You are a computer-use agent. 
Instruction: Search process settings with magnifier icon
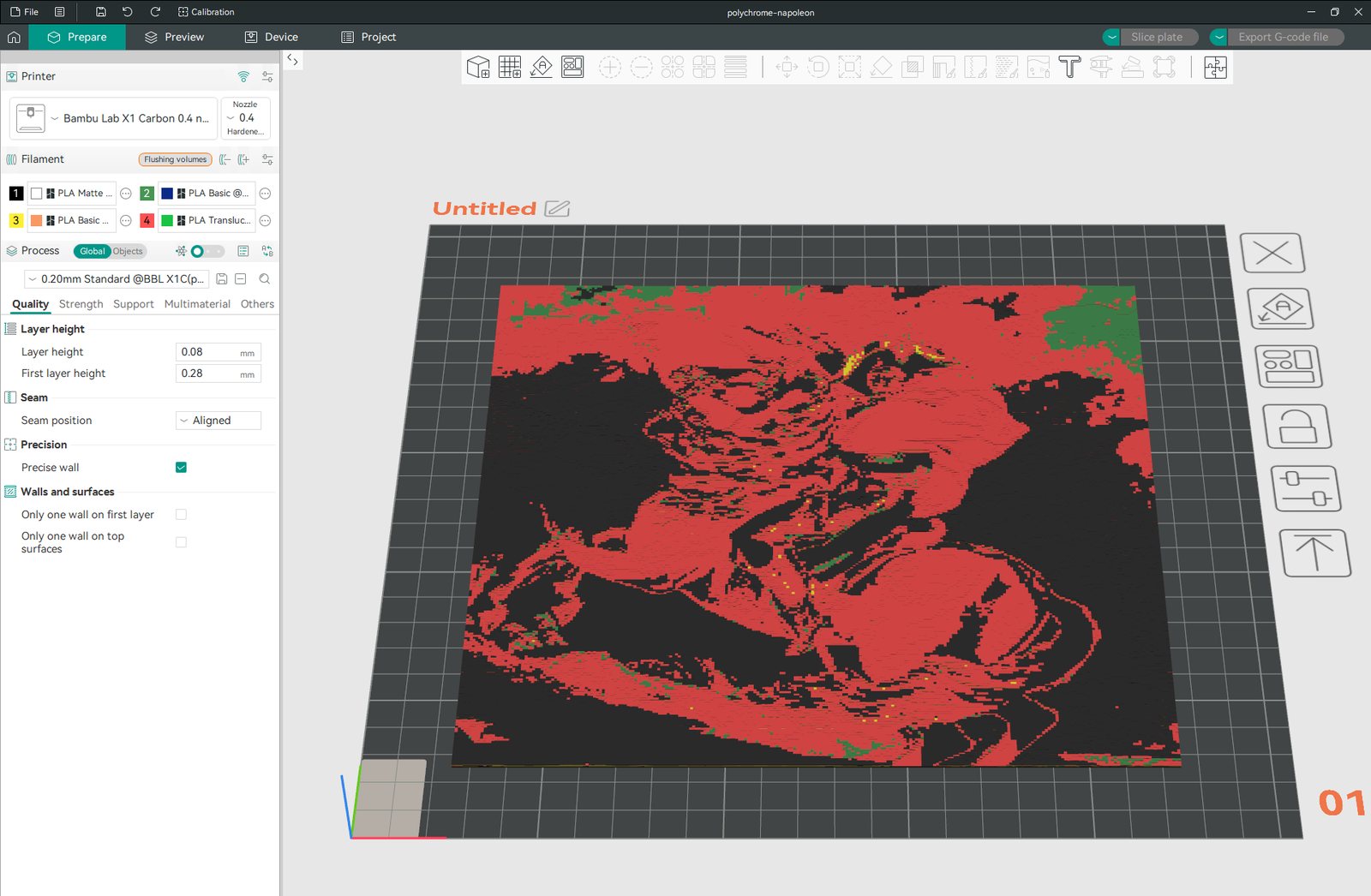click(265, 279)
